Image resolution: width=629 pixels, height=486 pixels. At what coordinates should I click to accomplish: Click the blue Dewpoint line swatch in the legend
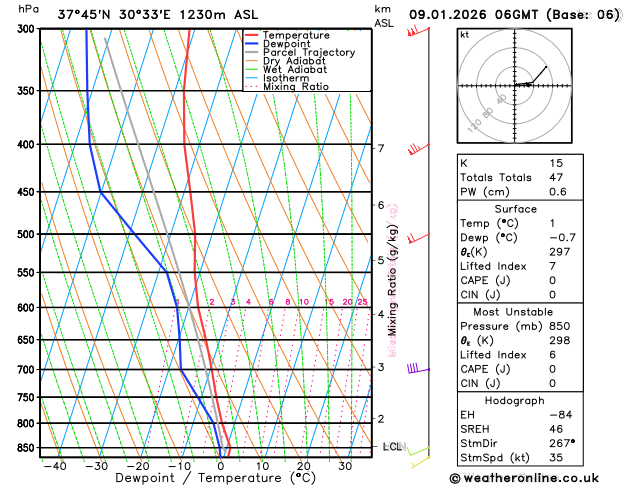[252, 44]
